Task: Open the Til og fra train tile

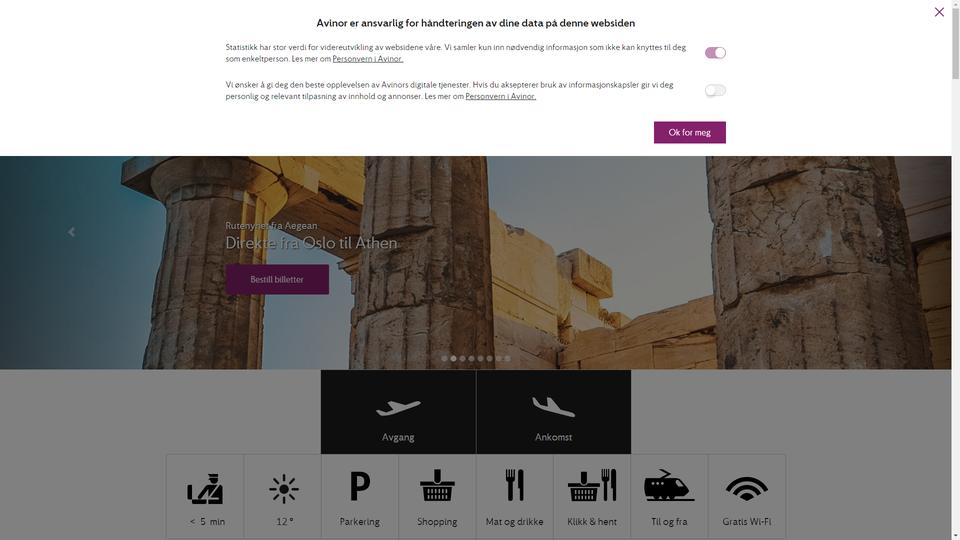Action: click(669, 497)
